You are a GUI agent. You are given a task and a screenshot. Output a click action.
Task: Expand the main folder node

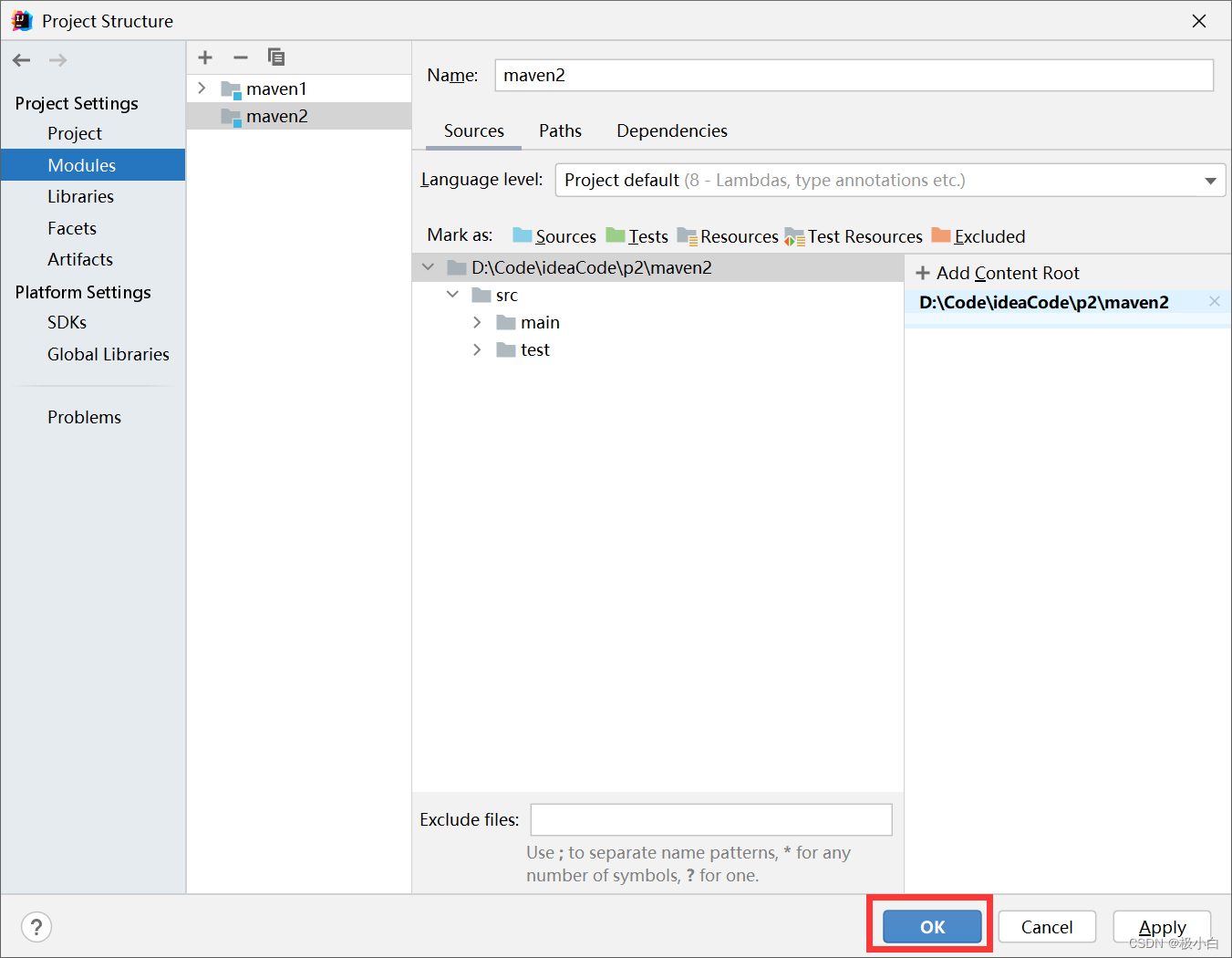(477, 322)
